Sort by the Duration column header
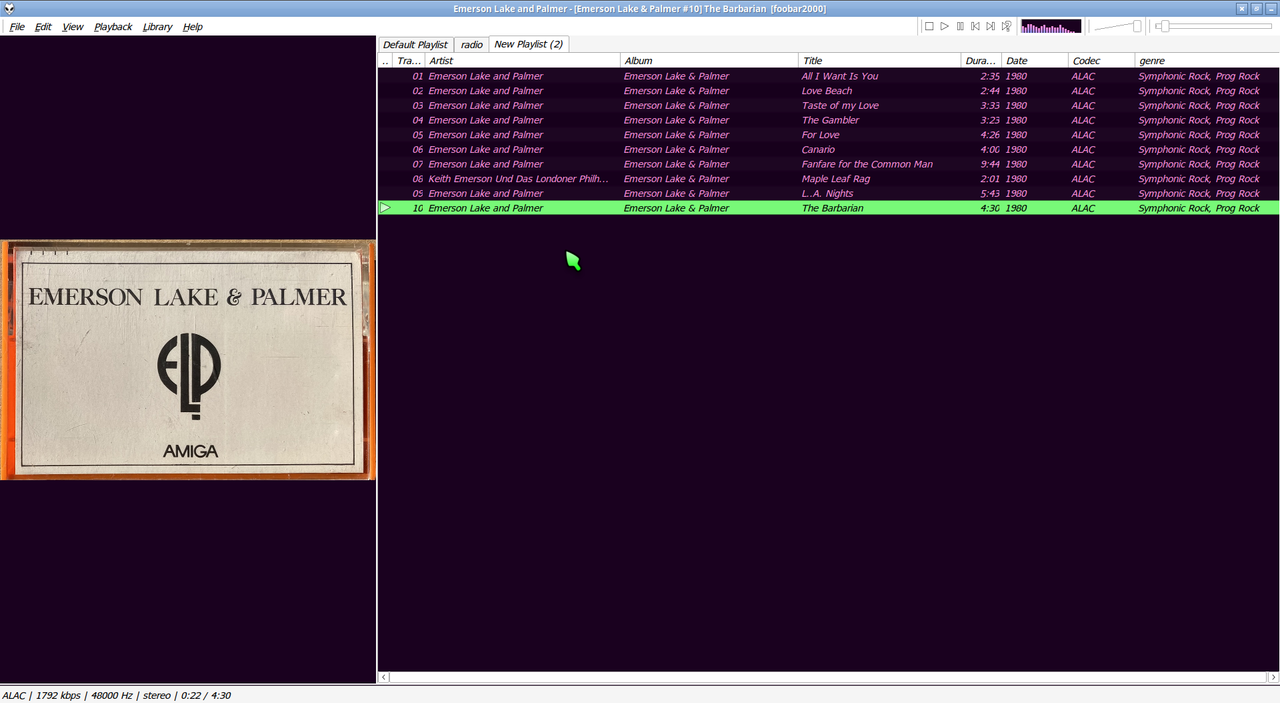The height and width of the screenshot is (703, 1280). 981,61
